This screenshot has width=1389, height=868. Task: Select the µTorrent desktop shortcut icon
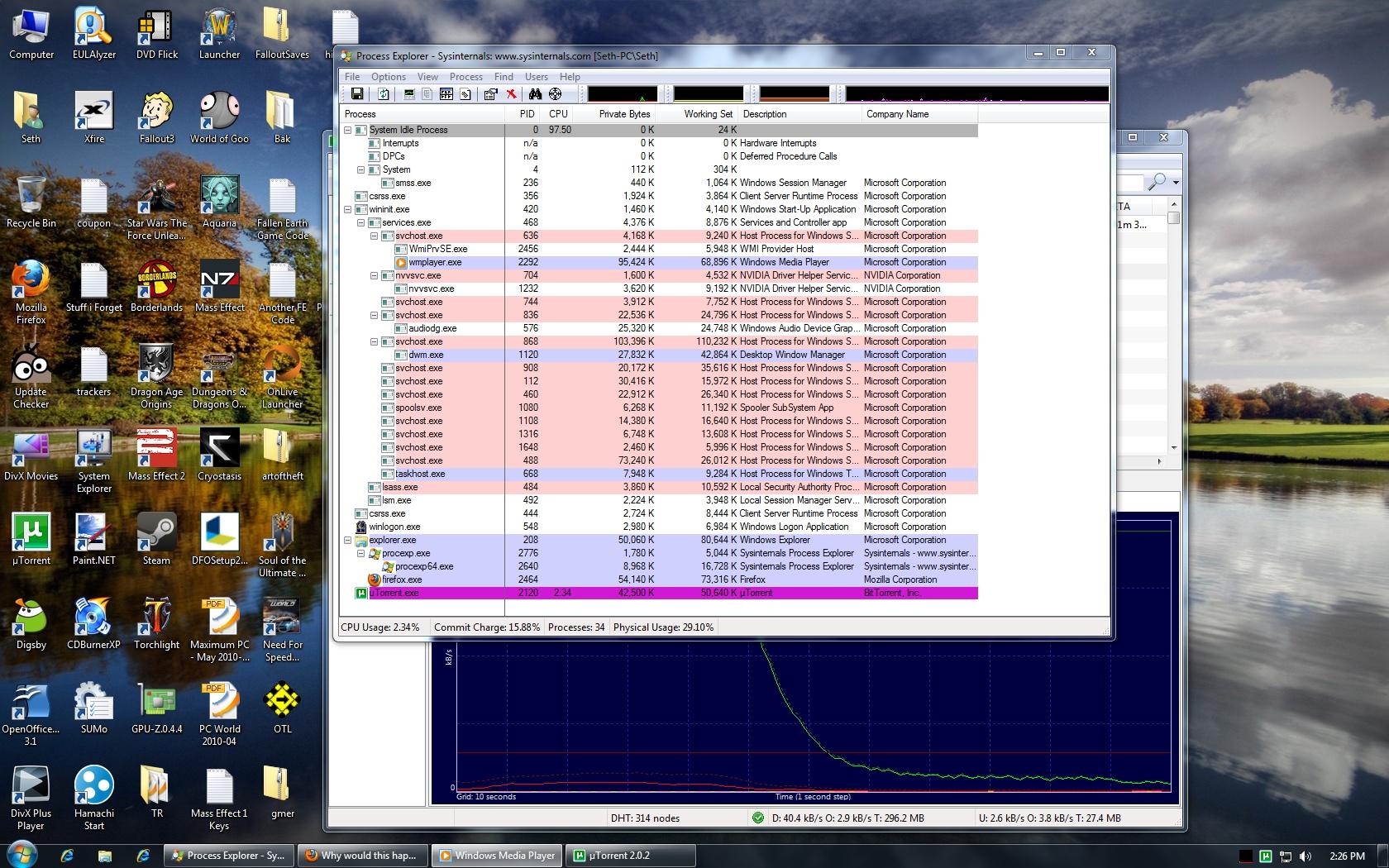tap(31, 539)
